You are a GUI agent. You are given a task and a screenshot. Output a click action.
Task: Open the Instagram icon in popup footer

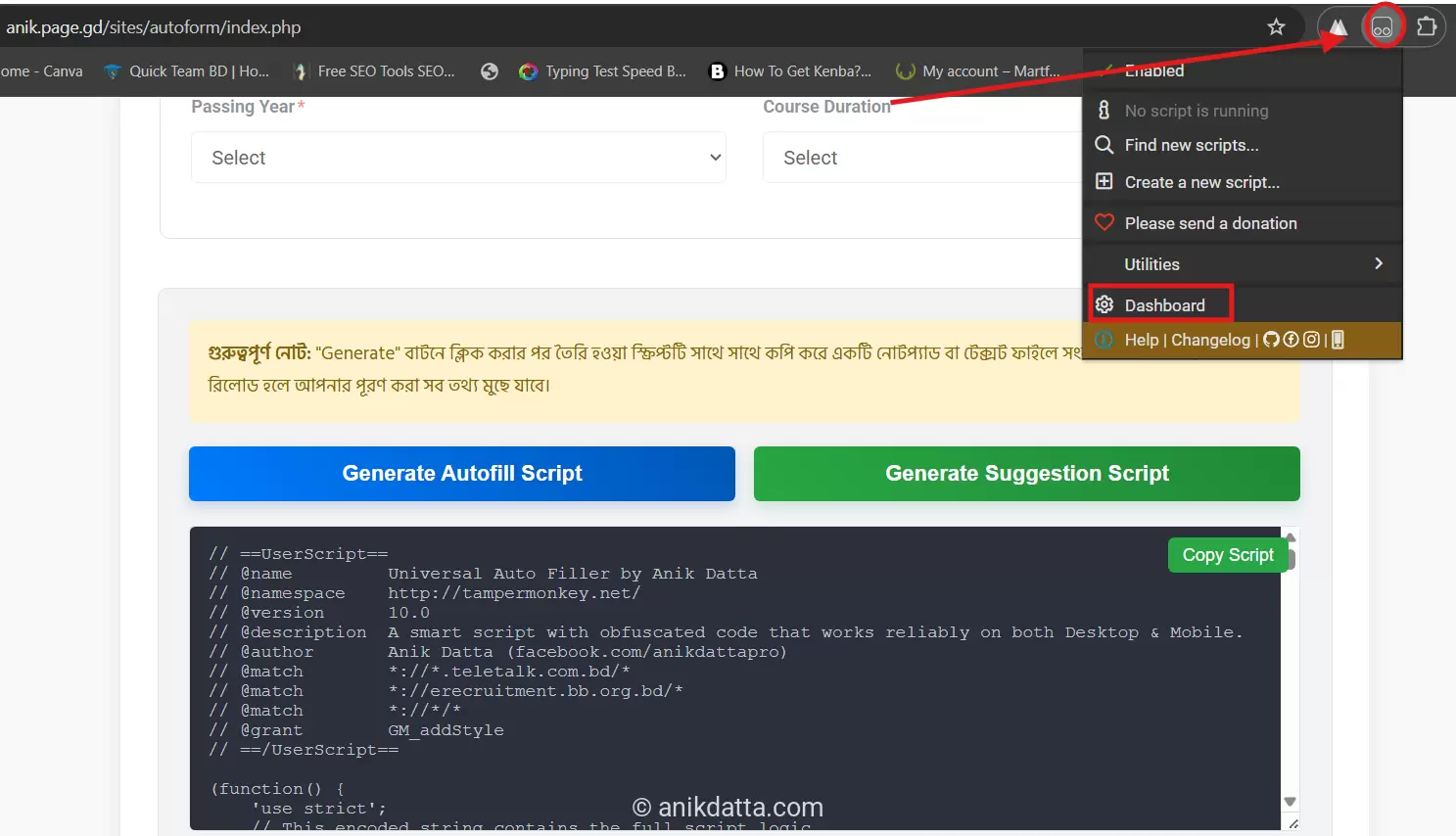click(x=1311, y=340)
